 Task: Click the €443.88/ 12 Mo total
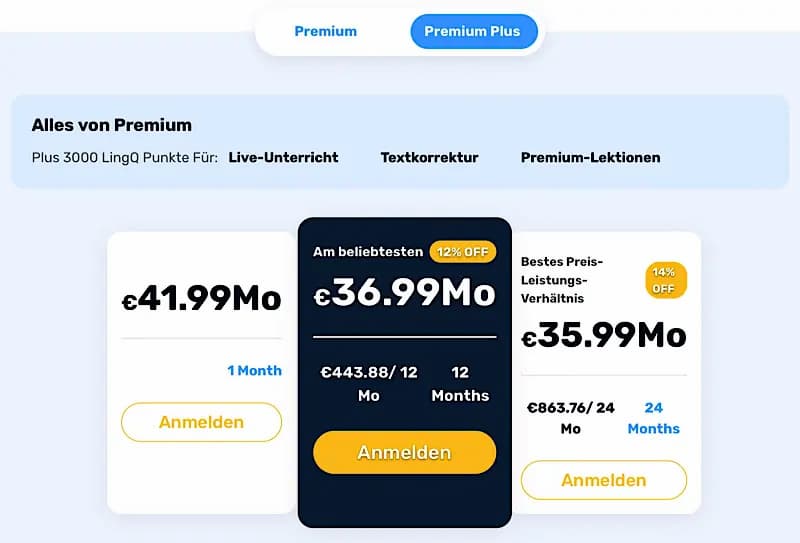click(368, 383)
